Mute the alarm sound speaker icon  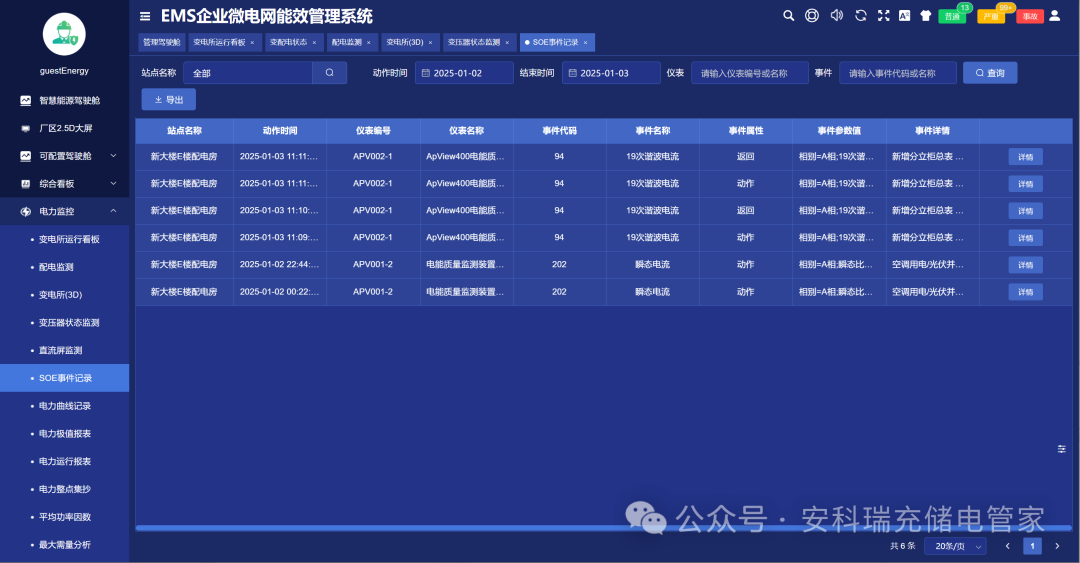tap(836, 15)
